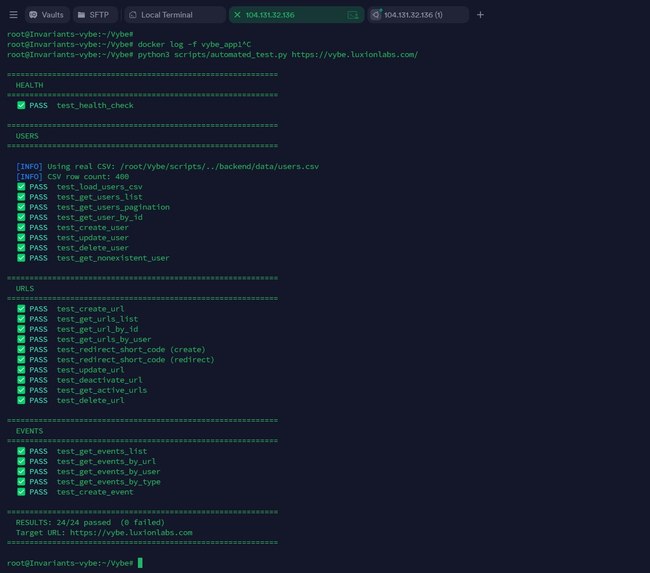Click test_get_user_by_id result
This screenshot has height=573, width=650.
pos(80,217)
